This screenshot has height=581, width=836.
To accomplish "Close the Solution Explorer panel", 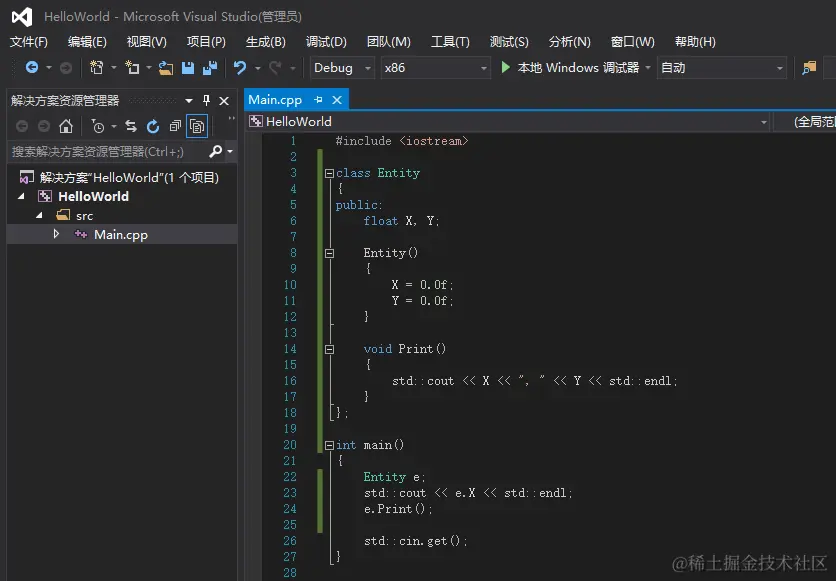I will pyautogui.click(x=224, y=101).
